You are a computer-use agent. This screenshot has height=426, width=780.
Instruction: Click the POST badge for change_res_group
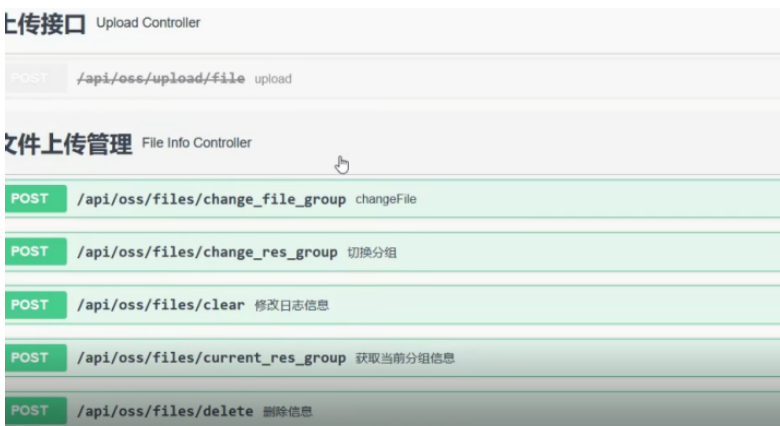tap(32, 252)
